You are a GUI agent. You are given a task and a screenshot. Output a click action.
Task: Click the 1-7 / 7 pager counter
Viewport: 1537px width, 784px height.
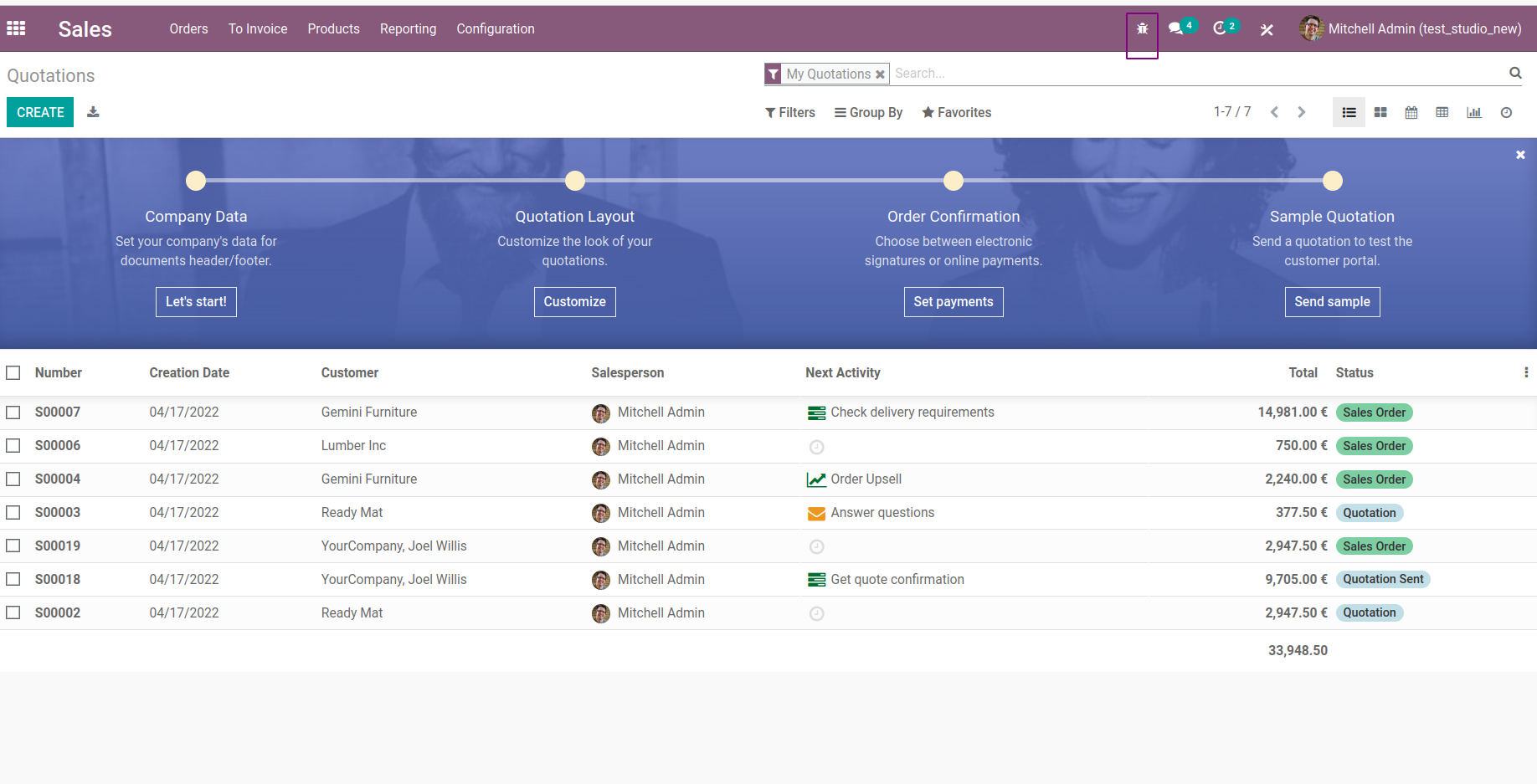[x=1232, y=112]
